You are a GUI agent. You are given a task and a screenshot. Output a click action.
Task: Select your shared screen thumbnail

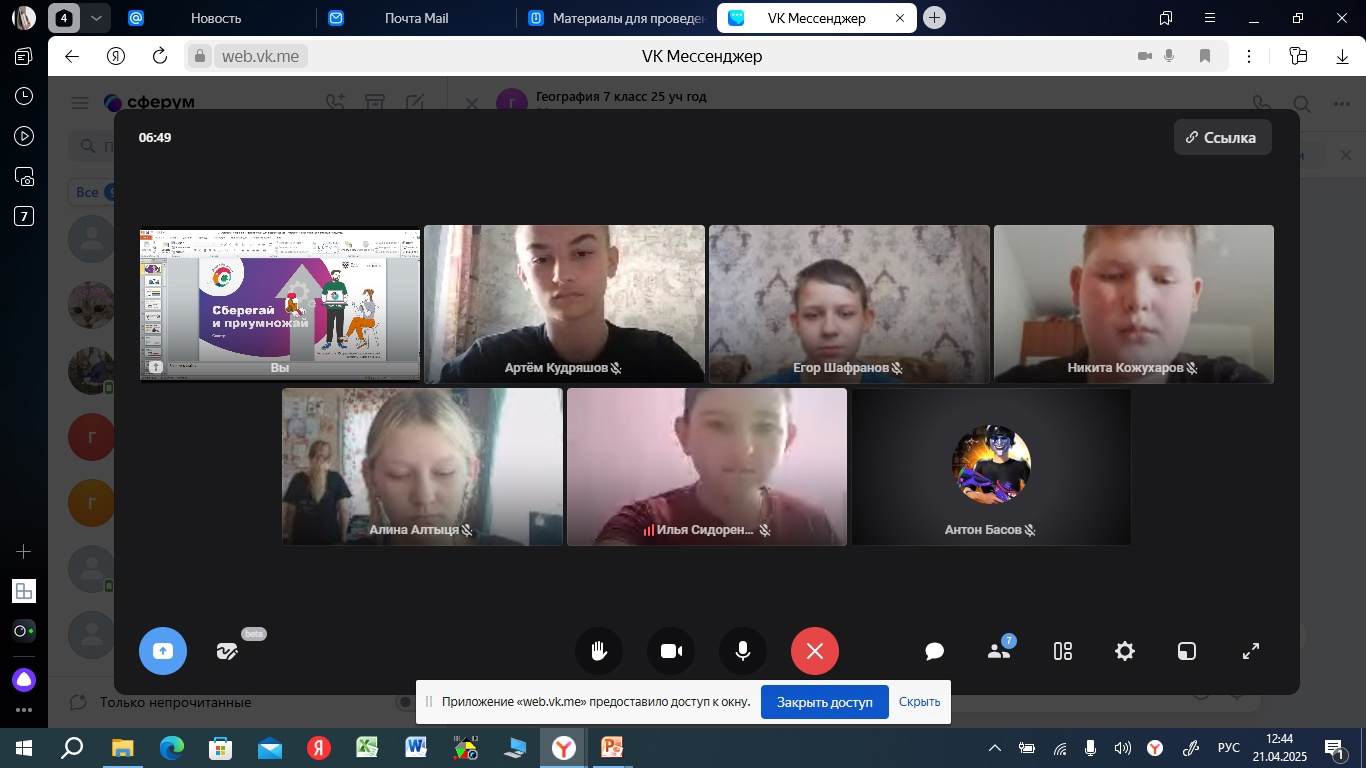click(280, 304)
